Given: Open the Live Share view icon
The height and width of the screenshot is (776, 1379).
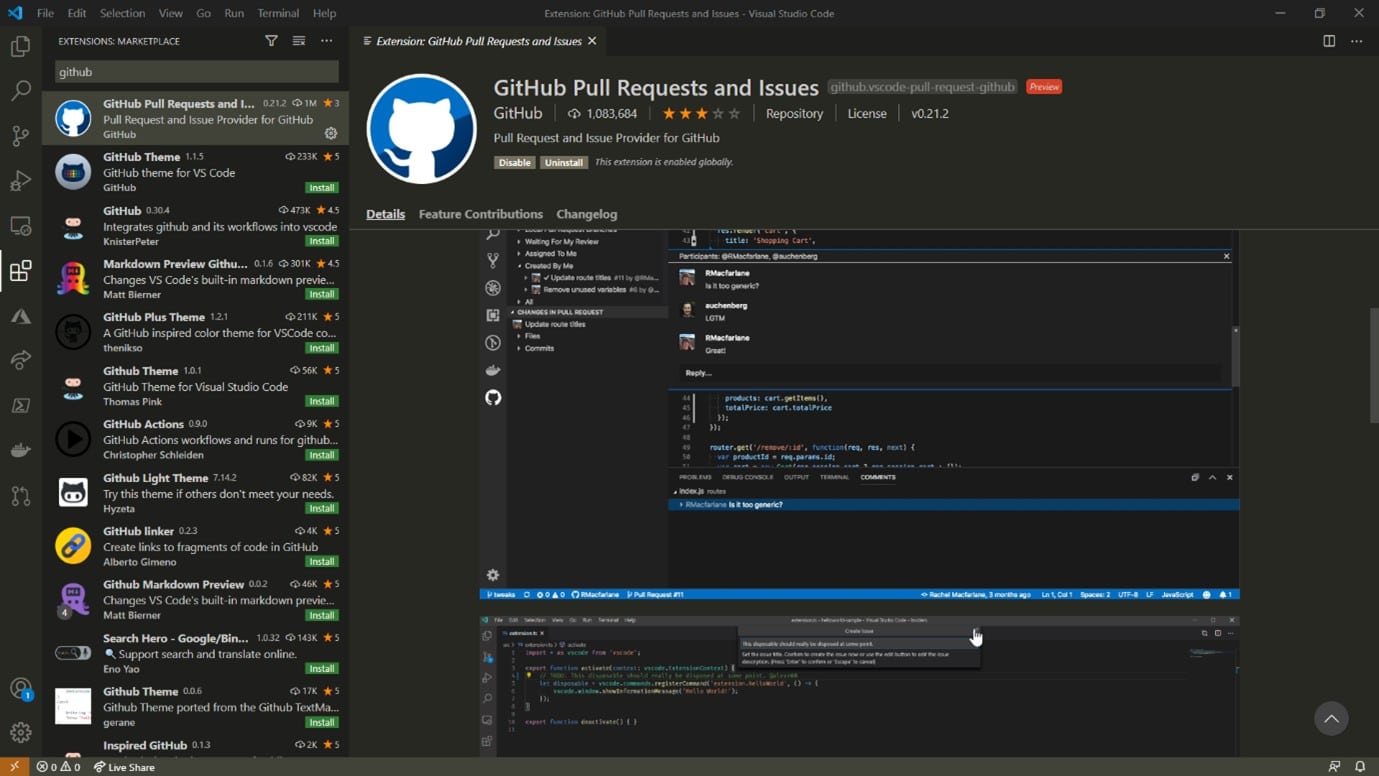Looking at the screenshot, I should coord(20,361).
